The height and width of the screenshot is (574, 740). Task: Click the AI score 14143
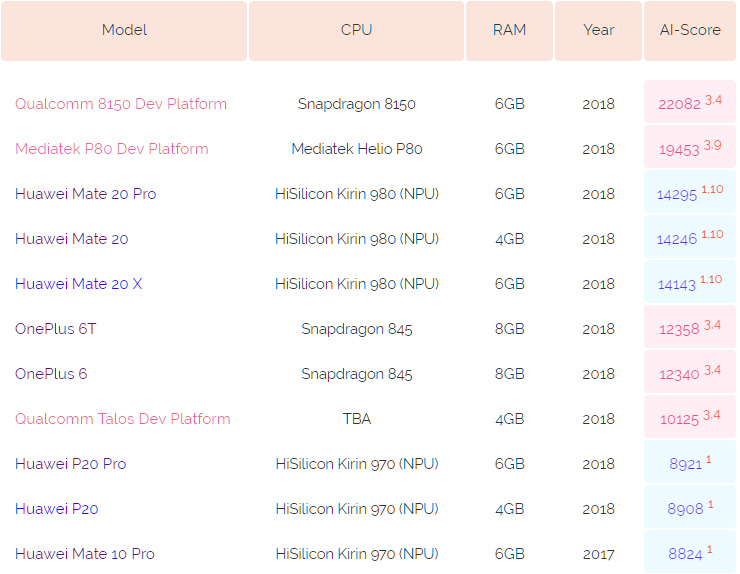pos(677,285)
